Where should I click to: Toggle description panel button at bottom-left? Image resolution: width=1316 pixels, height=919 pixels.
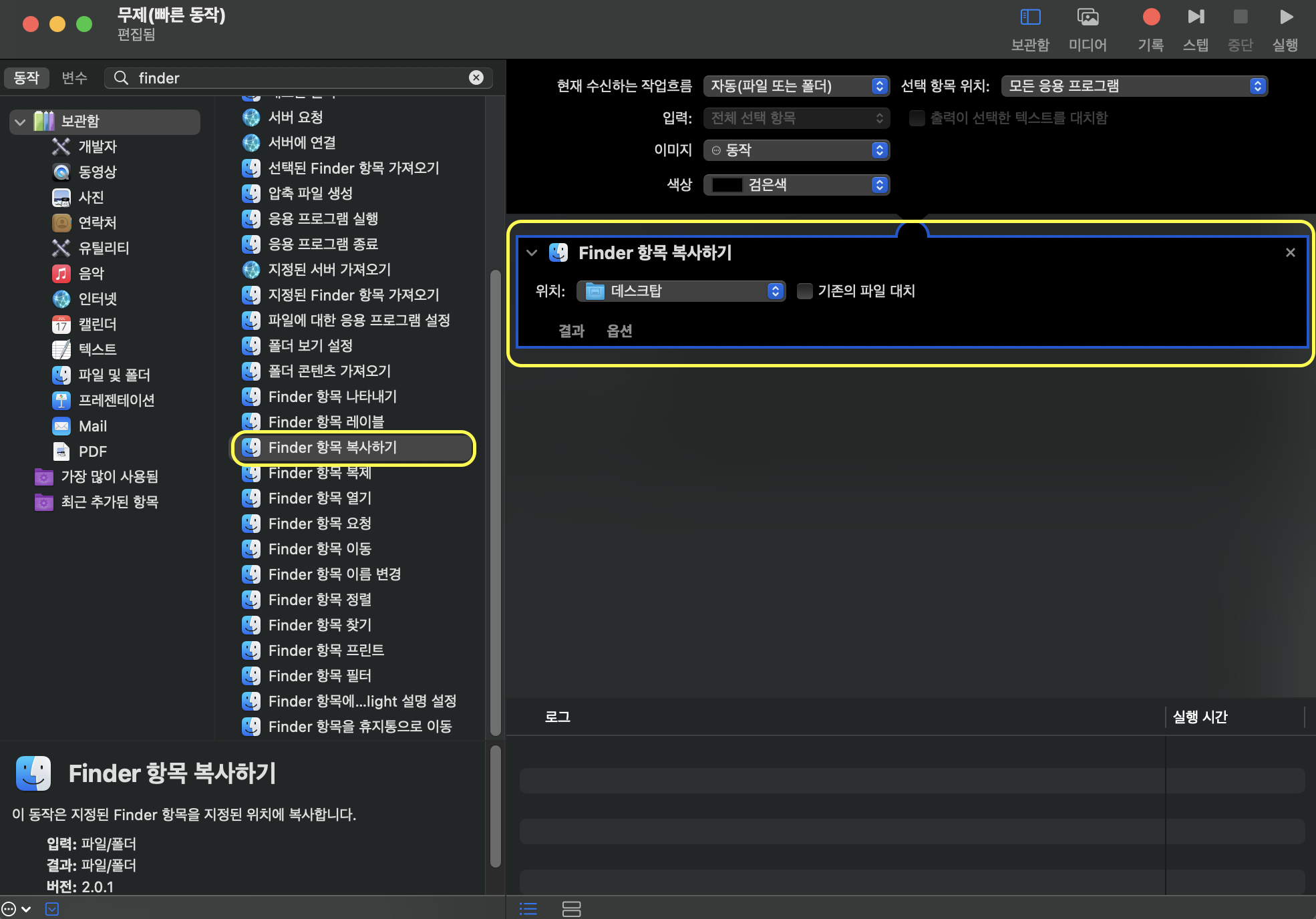click(52, 909)
